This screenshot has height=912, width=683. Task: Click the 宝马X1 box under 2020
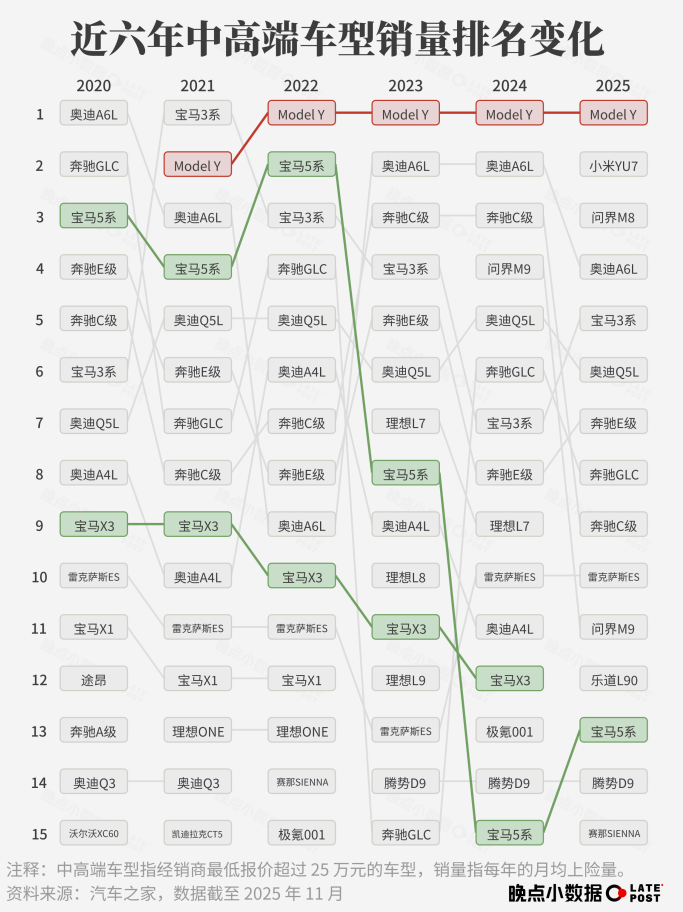click(94, 629)
